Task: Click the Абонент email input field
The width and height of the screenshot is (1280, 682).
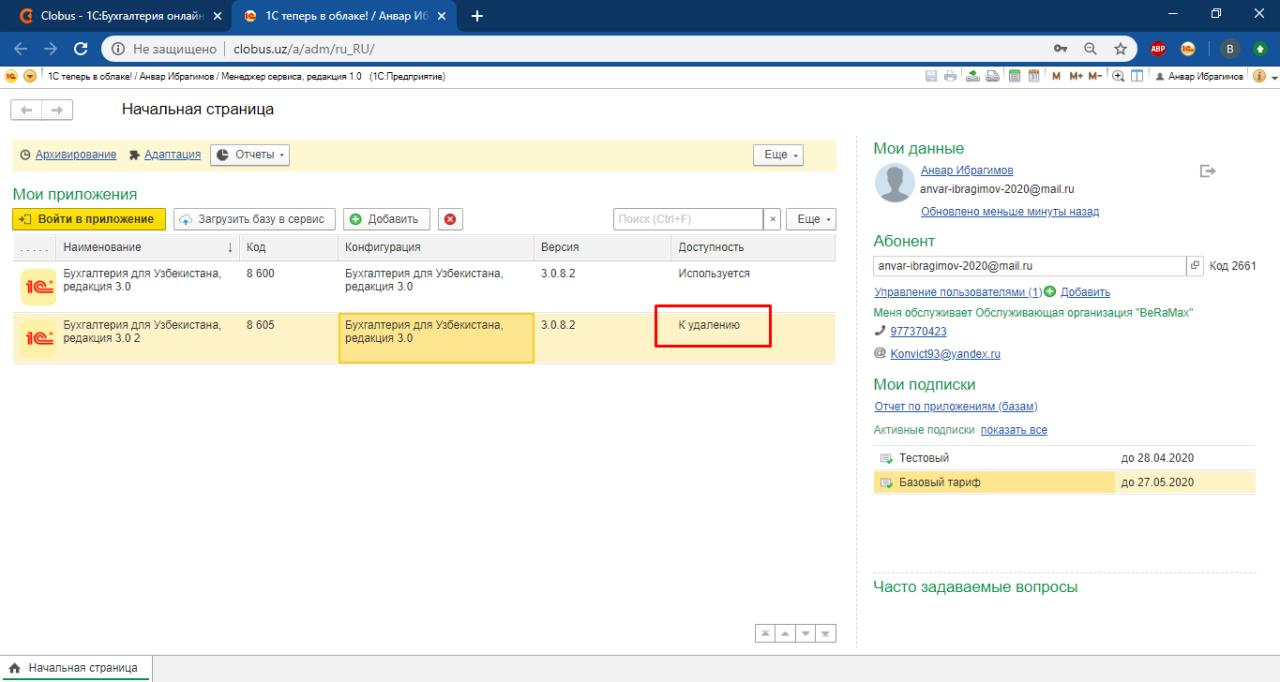Action: coord(1029,266)
